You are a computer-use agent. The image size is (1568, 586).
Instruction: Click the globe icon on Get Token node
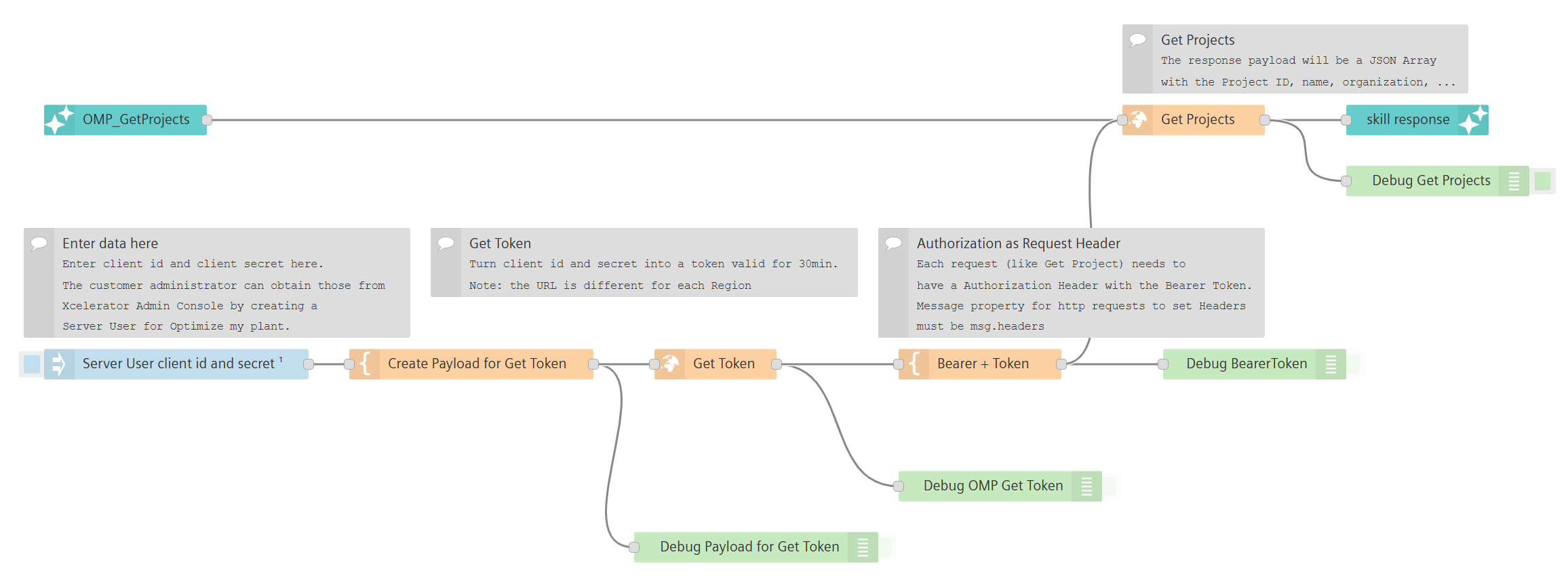(670, 364)
